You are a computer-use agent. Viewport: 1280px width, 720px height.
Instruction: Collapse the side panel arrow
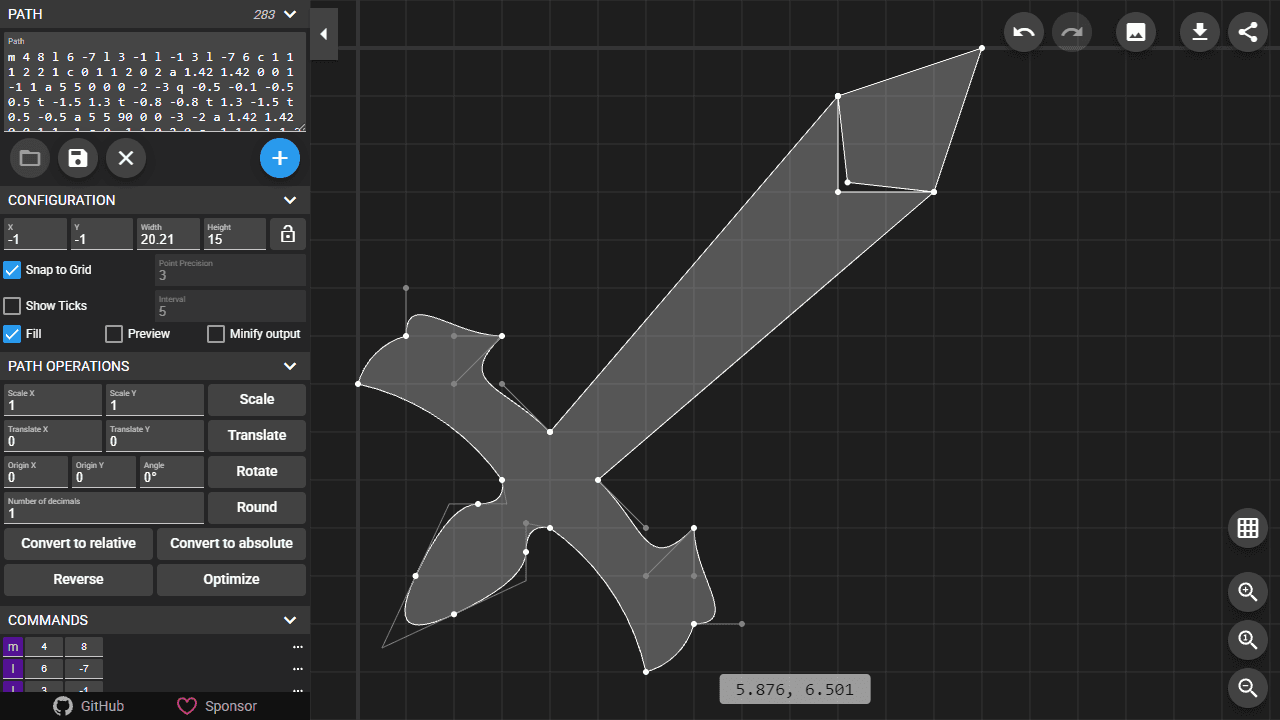click(324, 34)
